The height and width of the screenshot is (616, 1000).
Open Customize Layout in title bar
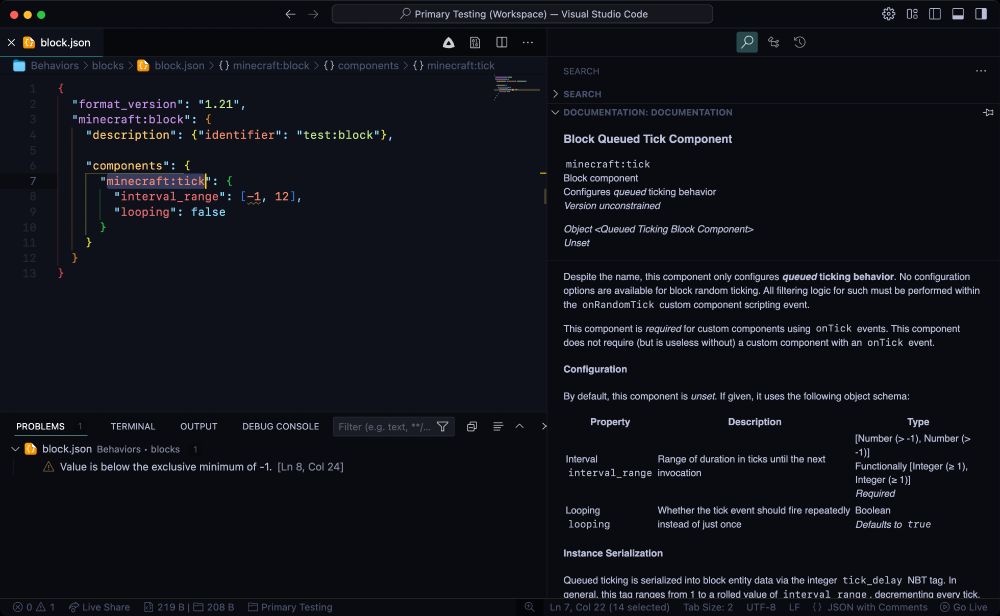pyautogui.click(x=912, y=14)
